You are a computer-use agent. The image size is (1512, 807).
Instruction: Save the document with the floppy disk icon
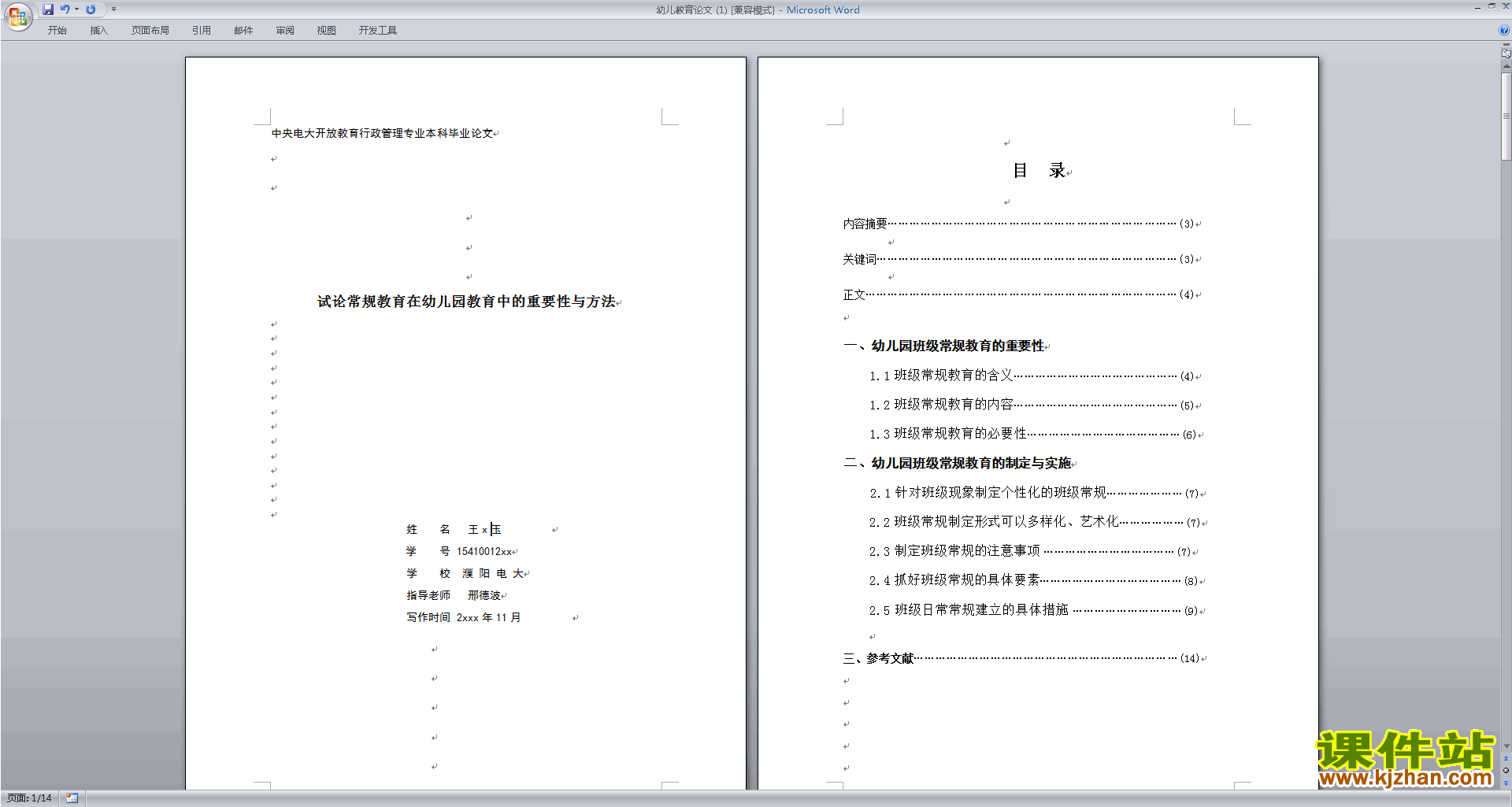click(x=48, y=9)
